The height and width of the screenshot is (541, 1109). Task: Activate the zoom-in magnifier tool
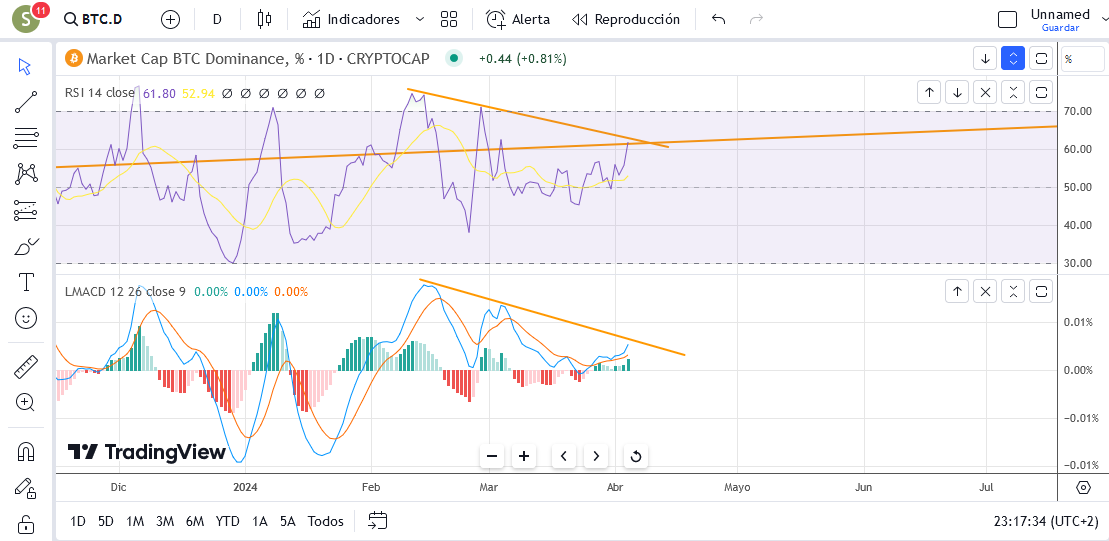click(x=25, y=402)
